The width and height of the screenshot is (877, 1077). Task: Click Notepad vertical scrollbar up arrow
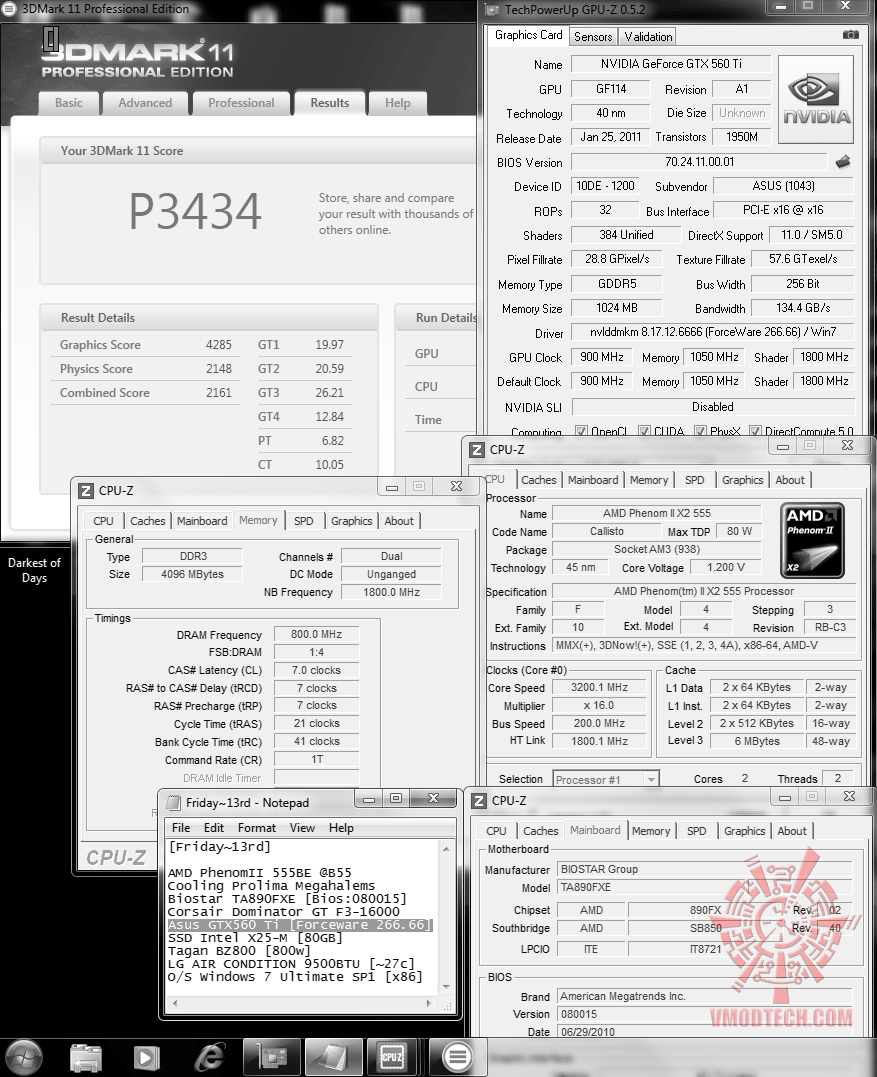coord(447,848)
